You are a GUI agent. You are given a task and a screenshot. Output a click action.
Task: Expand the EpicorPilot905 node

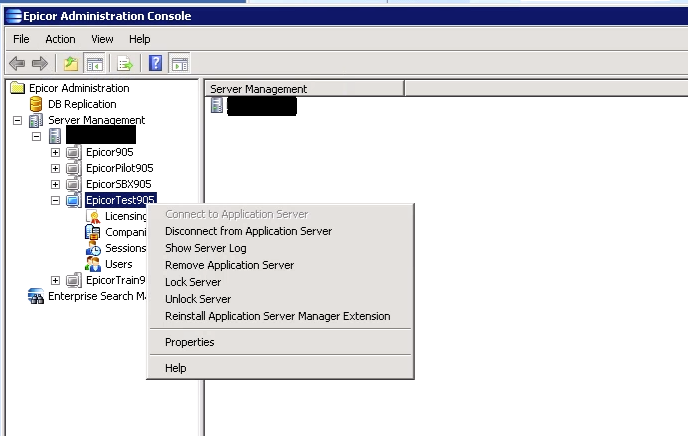55,168
